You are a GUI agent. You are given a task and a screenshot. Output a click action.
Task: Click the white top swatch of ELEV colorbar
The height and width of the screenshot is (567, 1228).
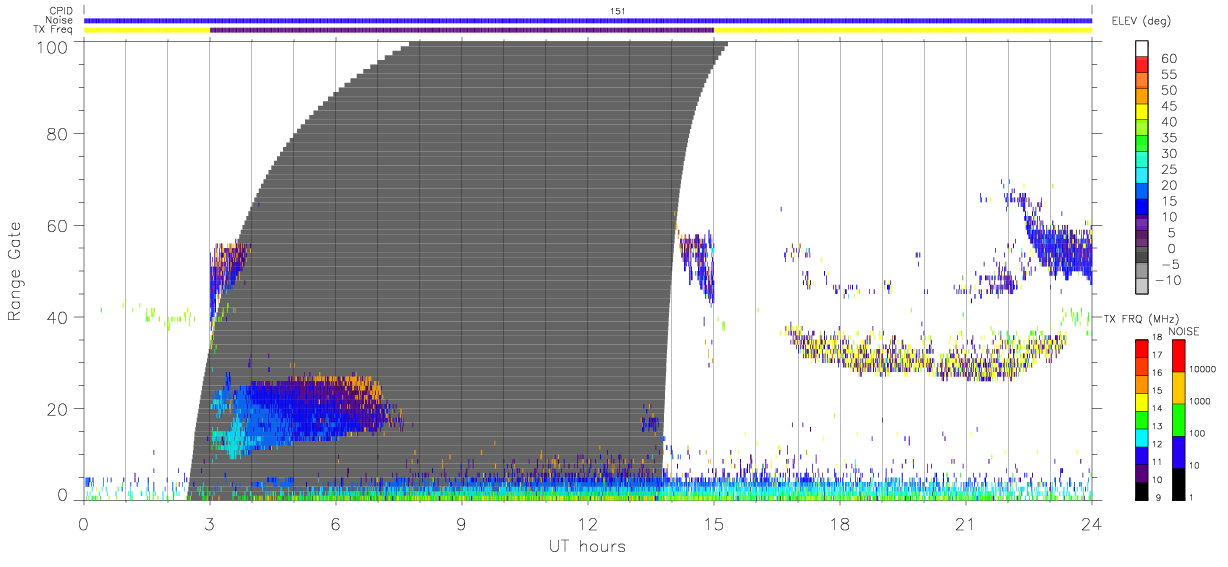[1142, 49]
